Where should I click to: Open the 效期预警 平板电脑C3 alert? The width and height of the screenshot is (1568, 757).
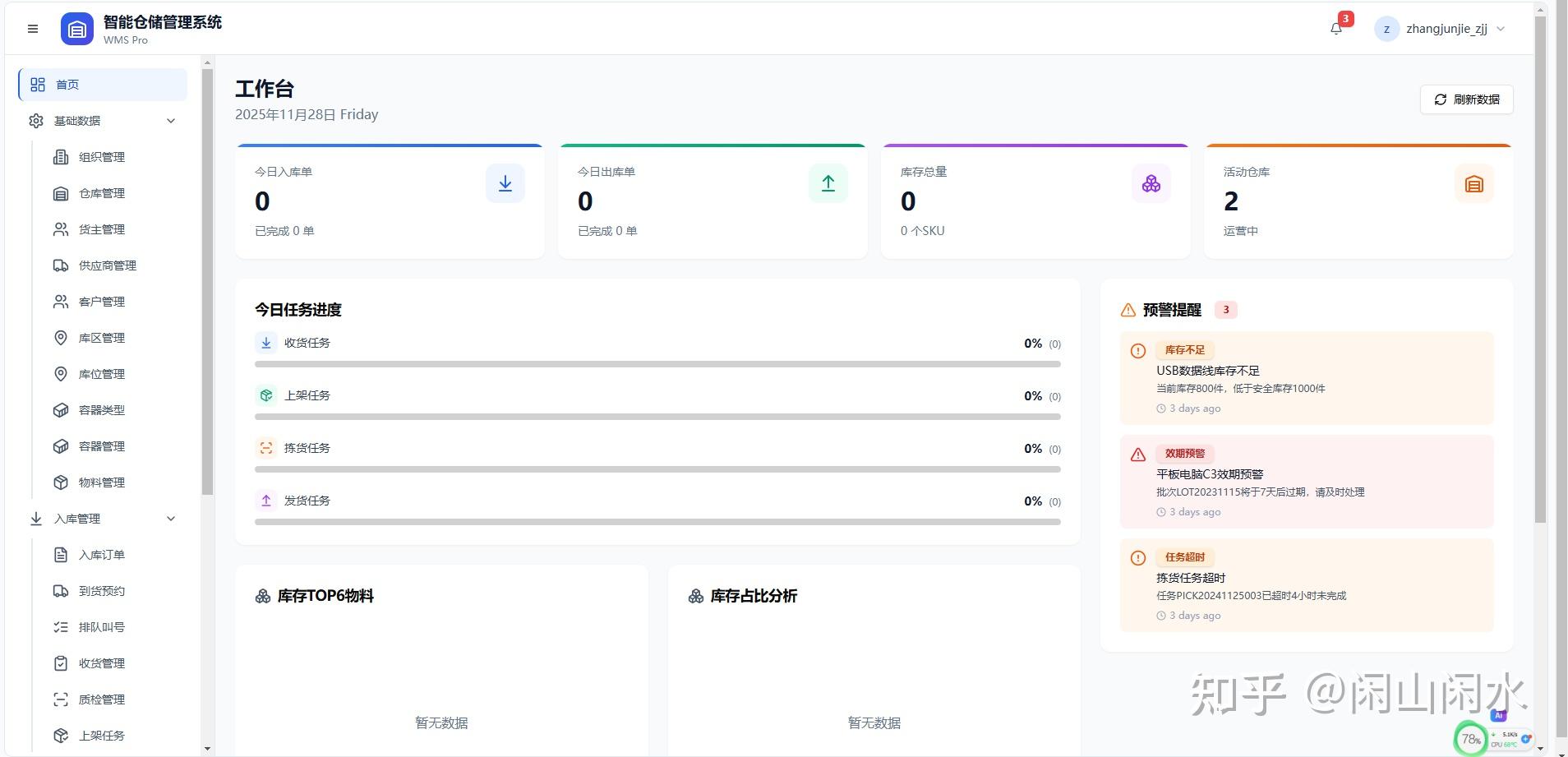pos(1307,482)
